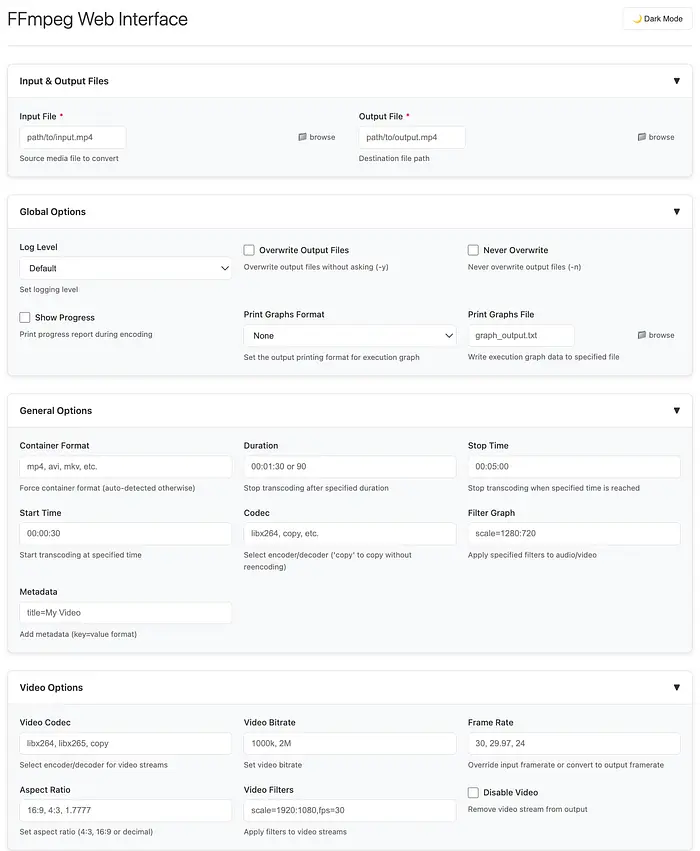The height and width of the screenshot is (851, 700).
Task: Enable Show Progress checkbox
Action: [x=25, y=317]
